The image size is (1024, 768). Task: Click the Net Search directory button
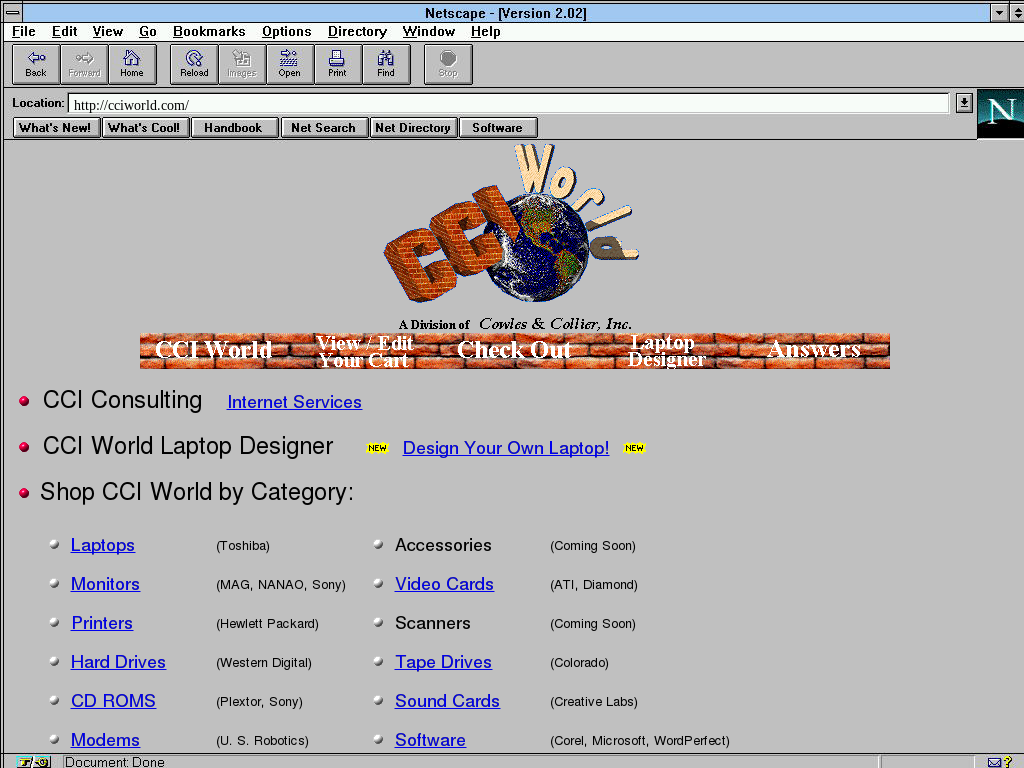(323, 128)
